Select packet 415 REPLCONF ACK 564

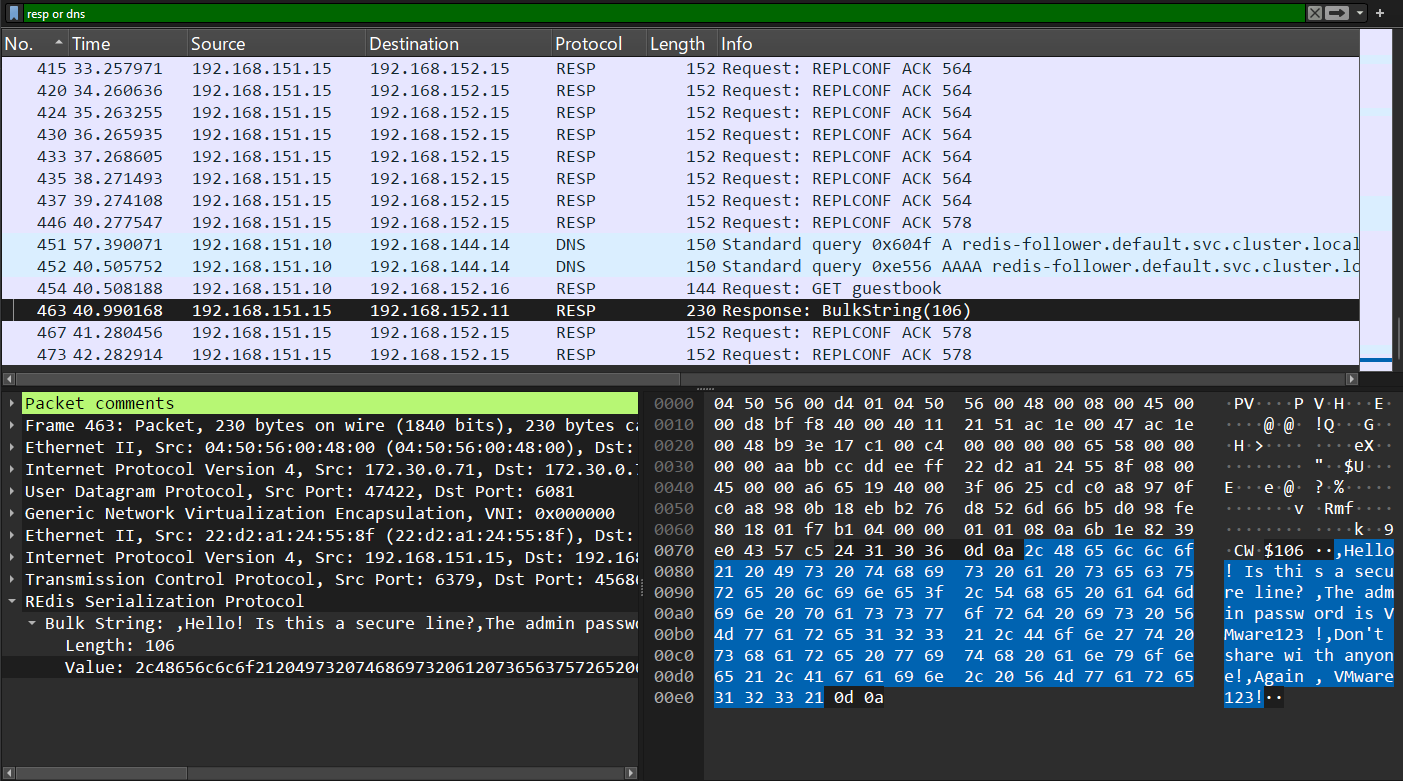point(680,69)
